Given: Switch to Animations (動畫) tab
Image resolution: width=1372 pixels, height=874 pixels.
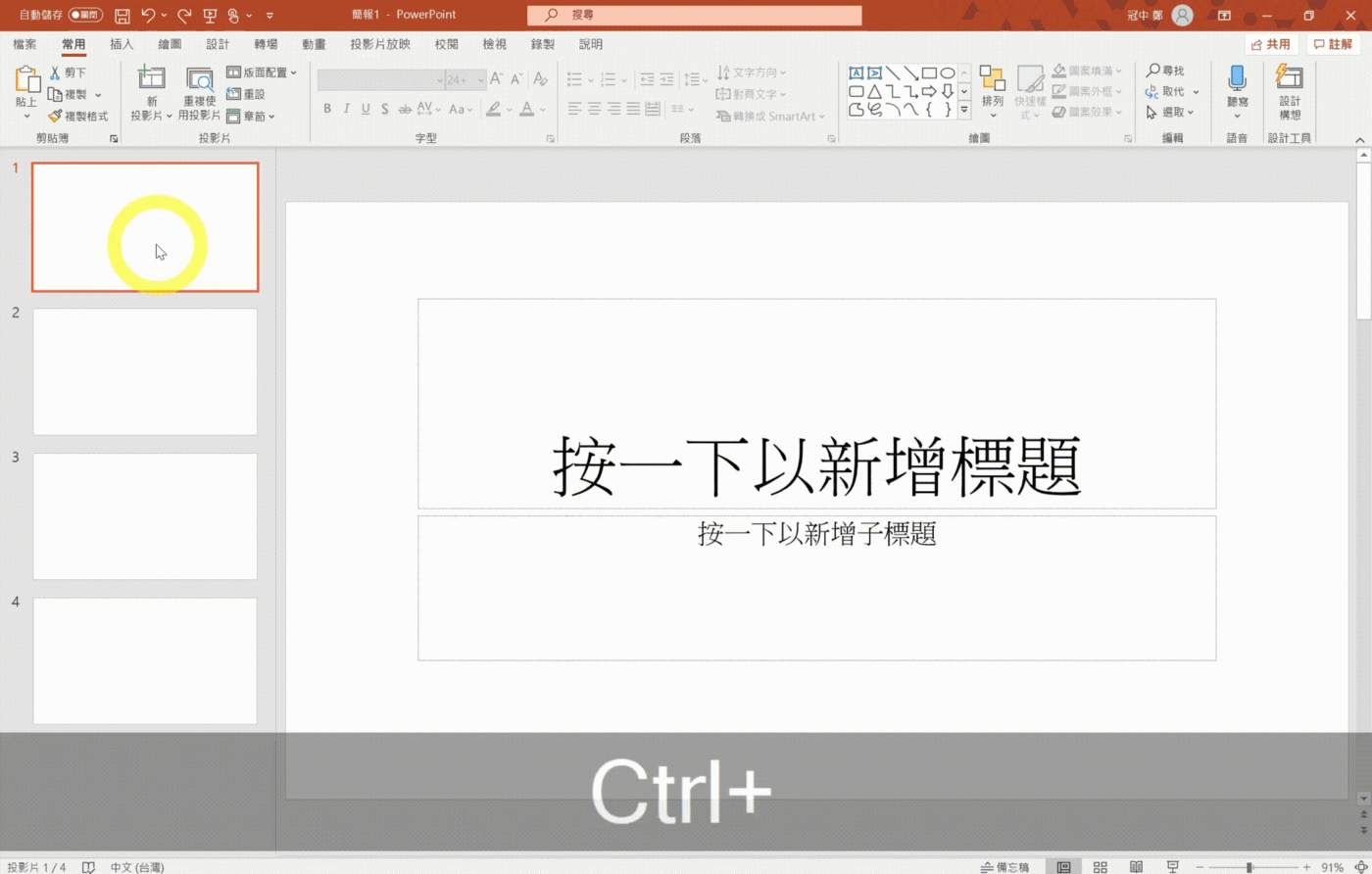Looking at the screenshot, I should pyautogui.click(x=314, y=44).
